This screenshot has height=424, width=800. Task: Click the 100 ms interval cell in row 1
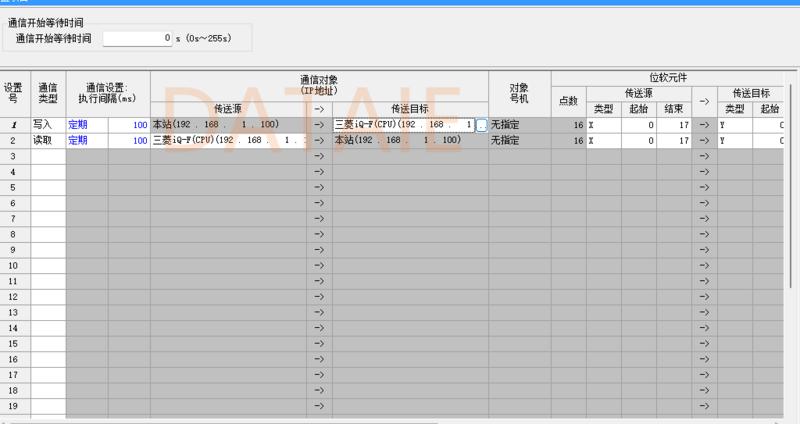coord(129,125)
